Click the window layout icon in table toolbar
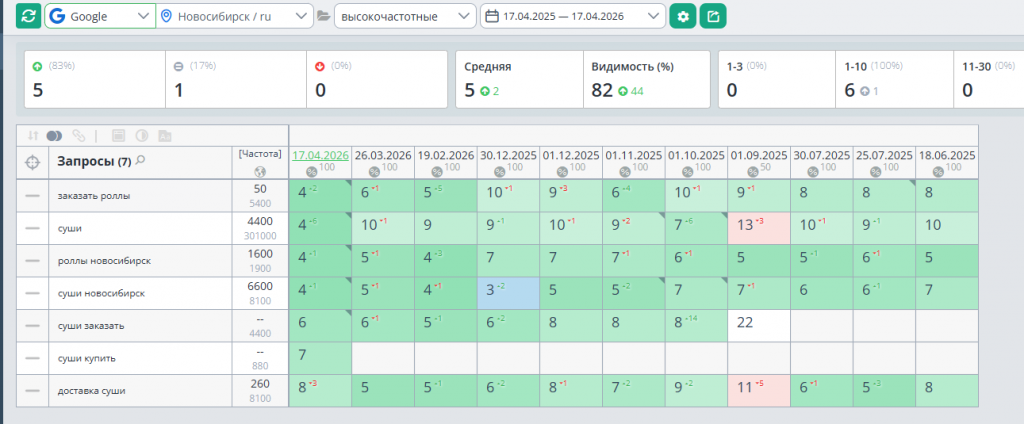Viewport: 1024px width, 424px height. click(x=118, y=136)
